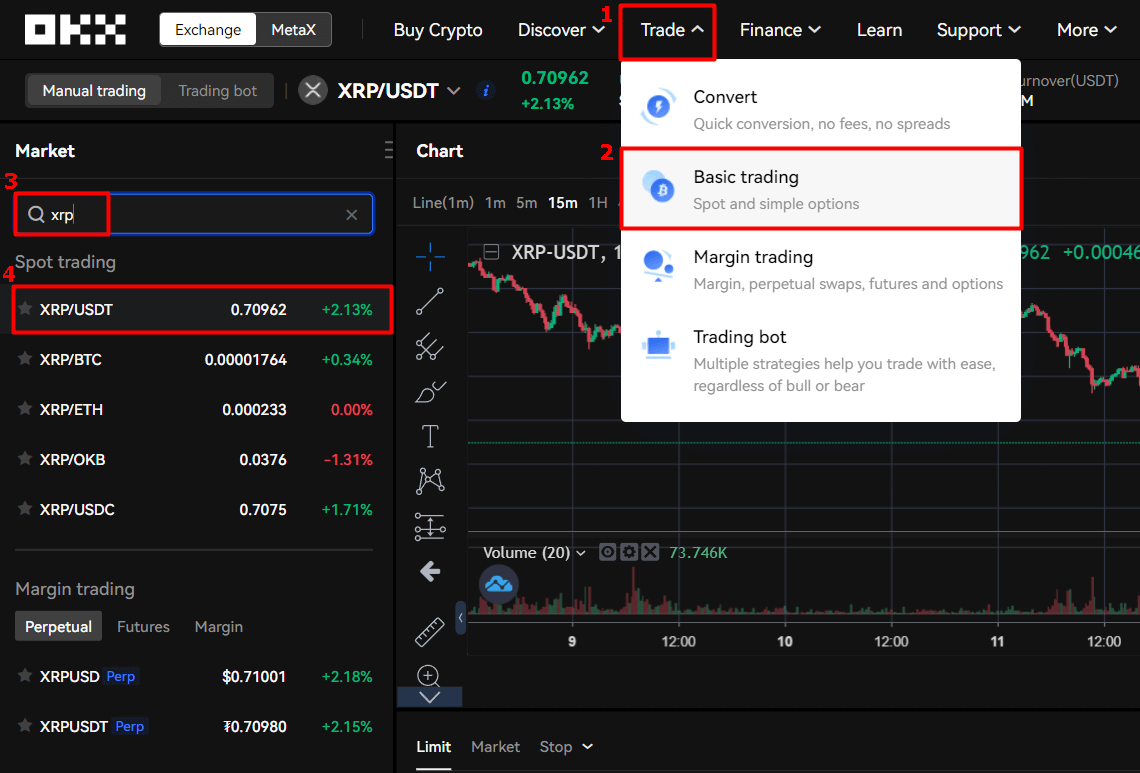Select the XABCD pattern tool

[430, 481]
